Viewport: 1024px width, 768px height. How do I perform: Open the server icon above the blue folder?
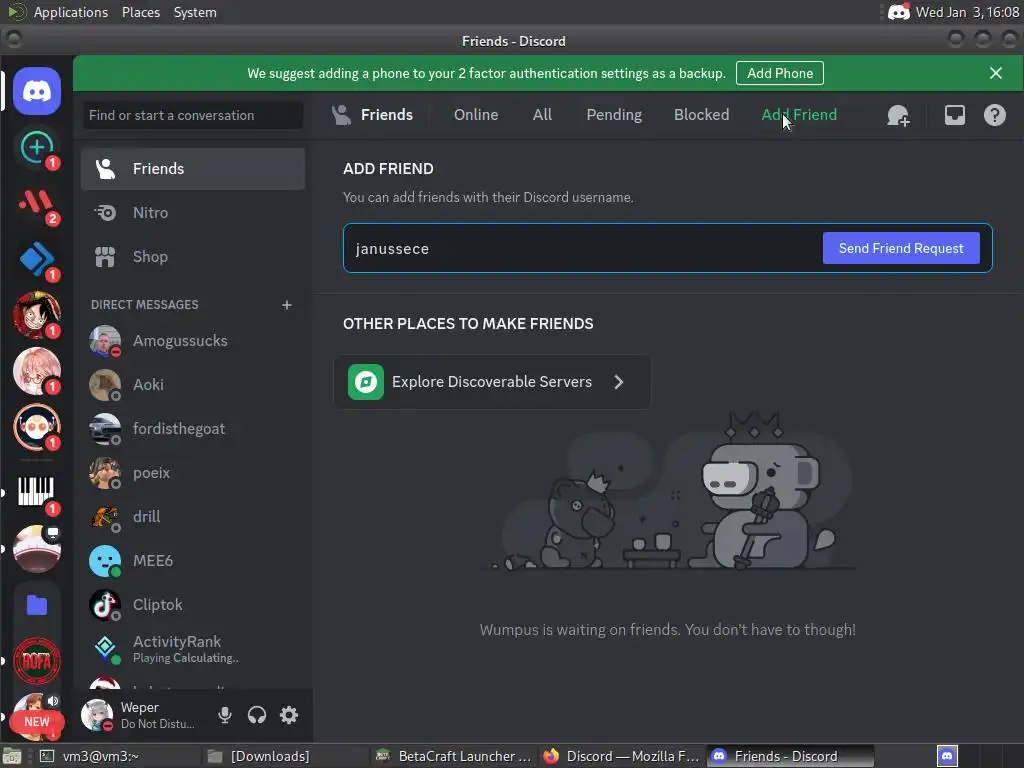[x=37, y=549]
